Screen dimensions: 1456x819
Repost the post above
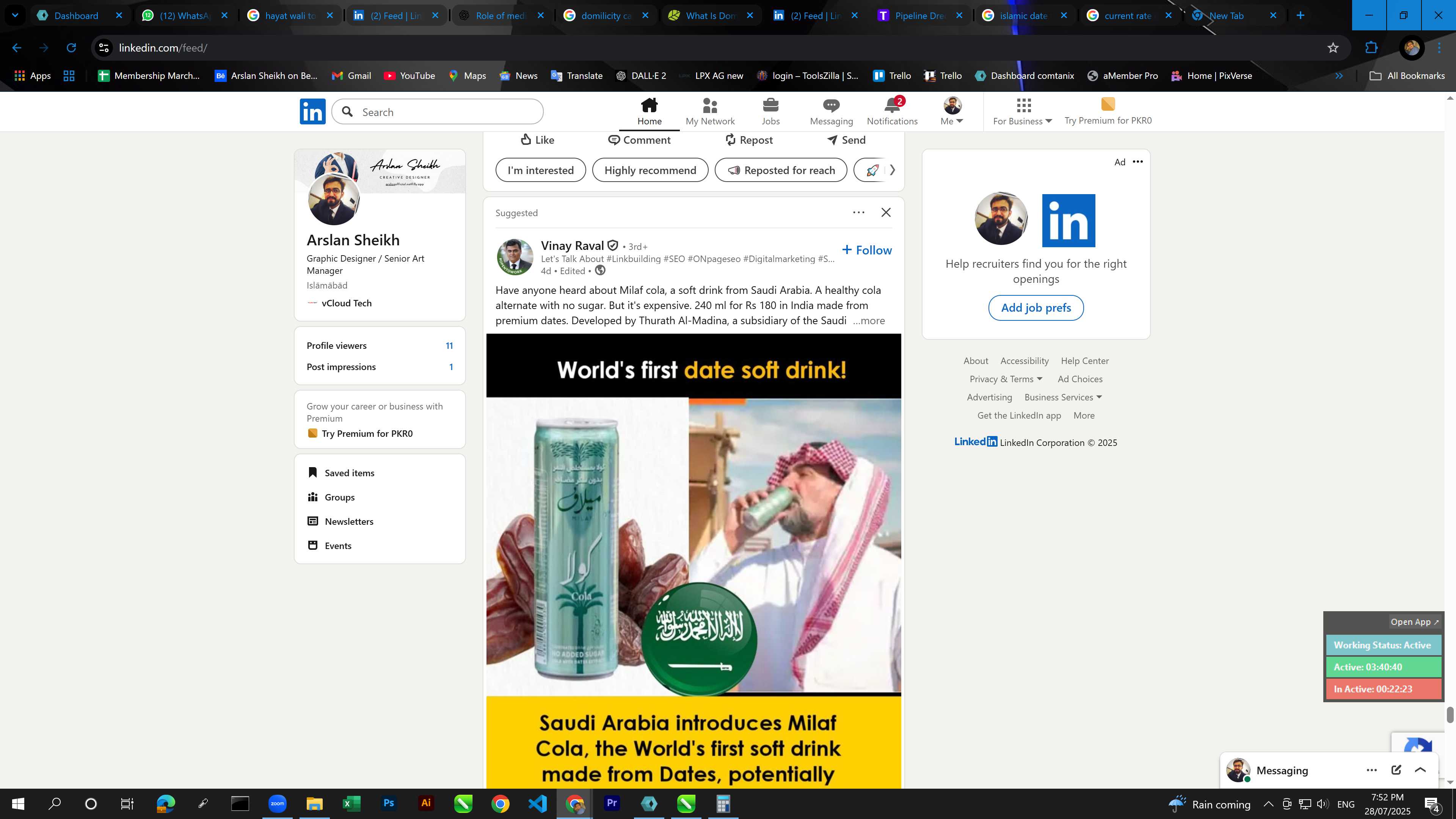(x=748, y=140)
